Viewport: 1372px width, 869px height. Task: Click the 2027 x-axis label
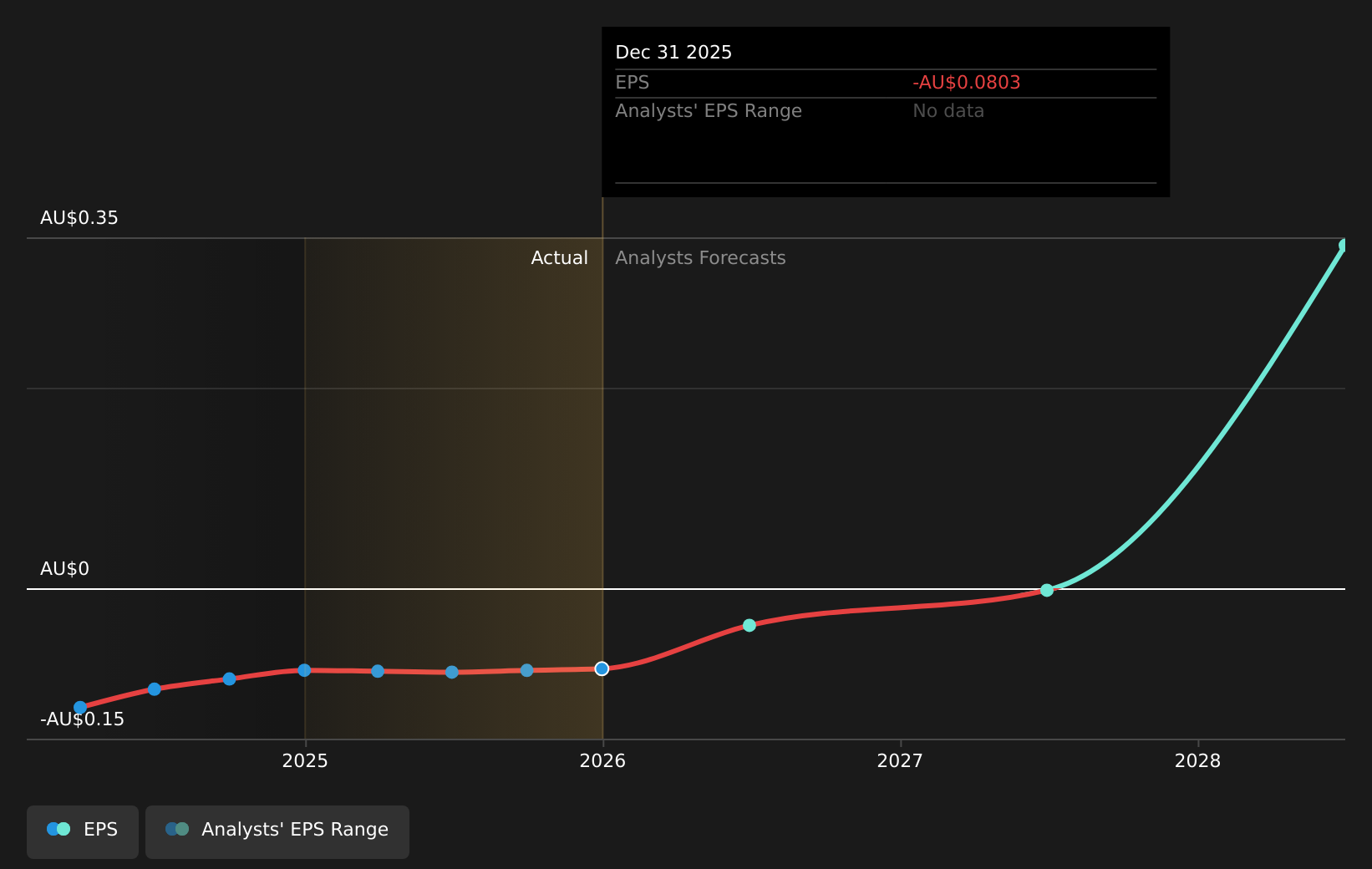click(x=900, y=760)
